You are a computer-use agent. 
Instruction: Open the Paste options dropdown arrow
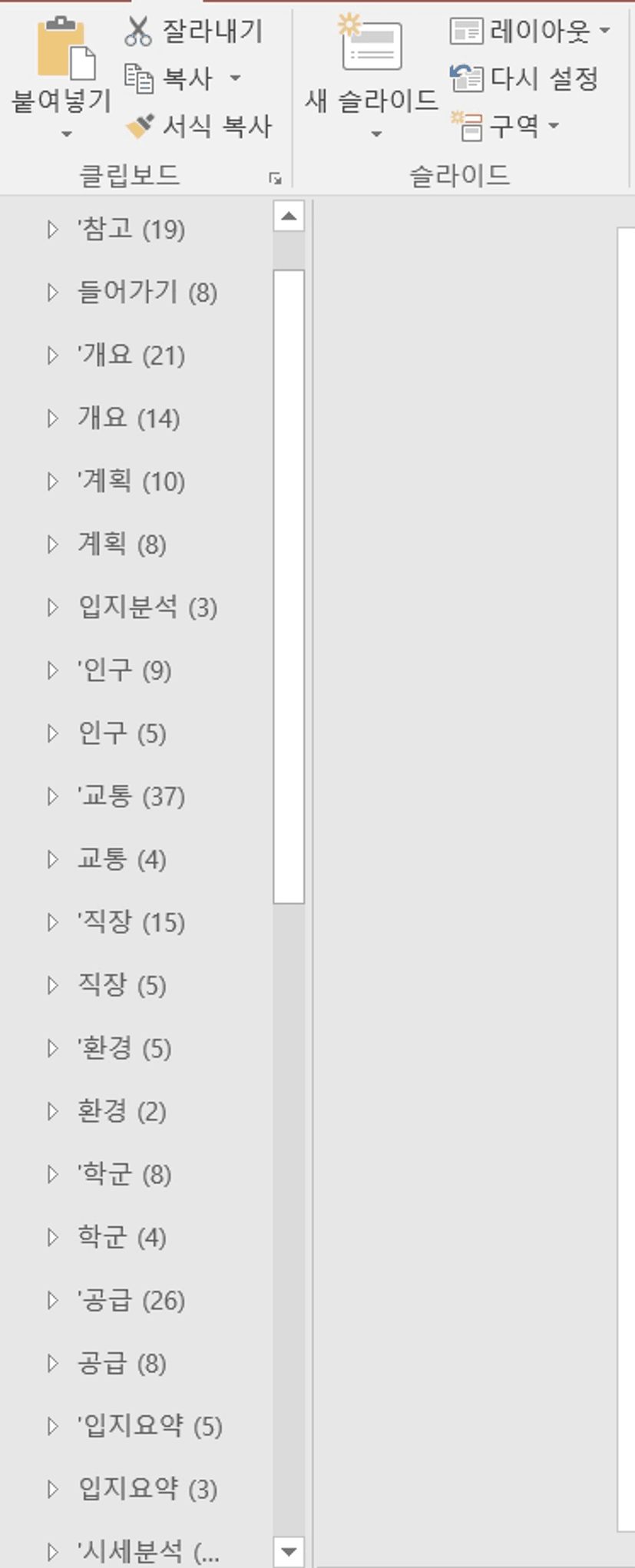(x=67, y=134)
